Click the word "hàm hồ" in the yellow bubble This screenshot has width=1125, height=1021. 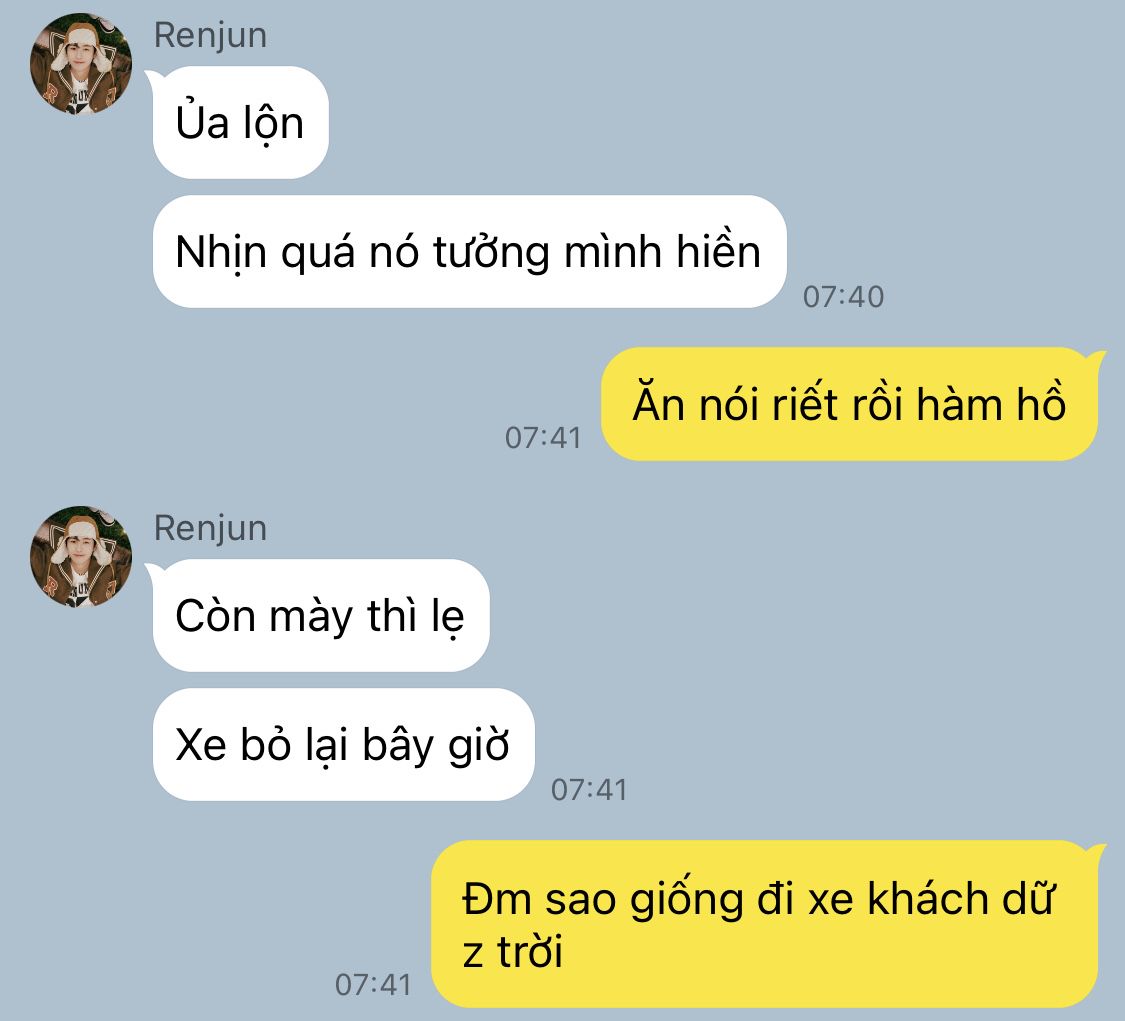point(991,402)
